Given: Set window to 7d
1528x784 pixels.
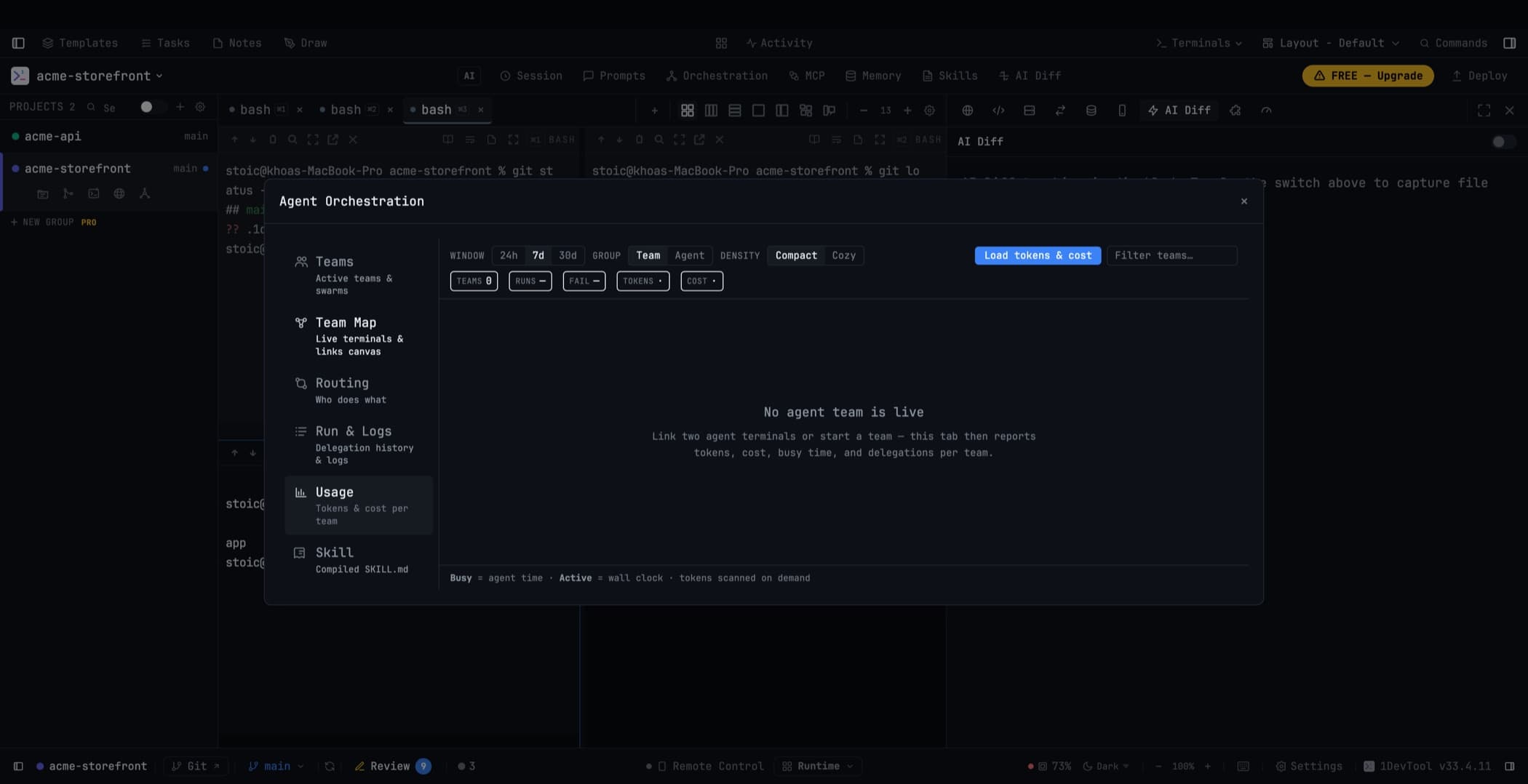Looking at the screenshot, I should 538,255.
